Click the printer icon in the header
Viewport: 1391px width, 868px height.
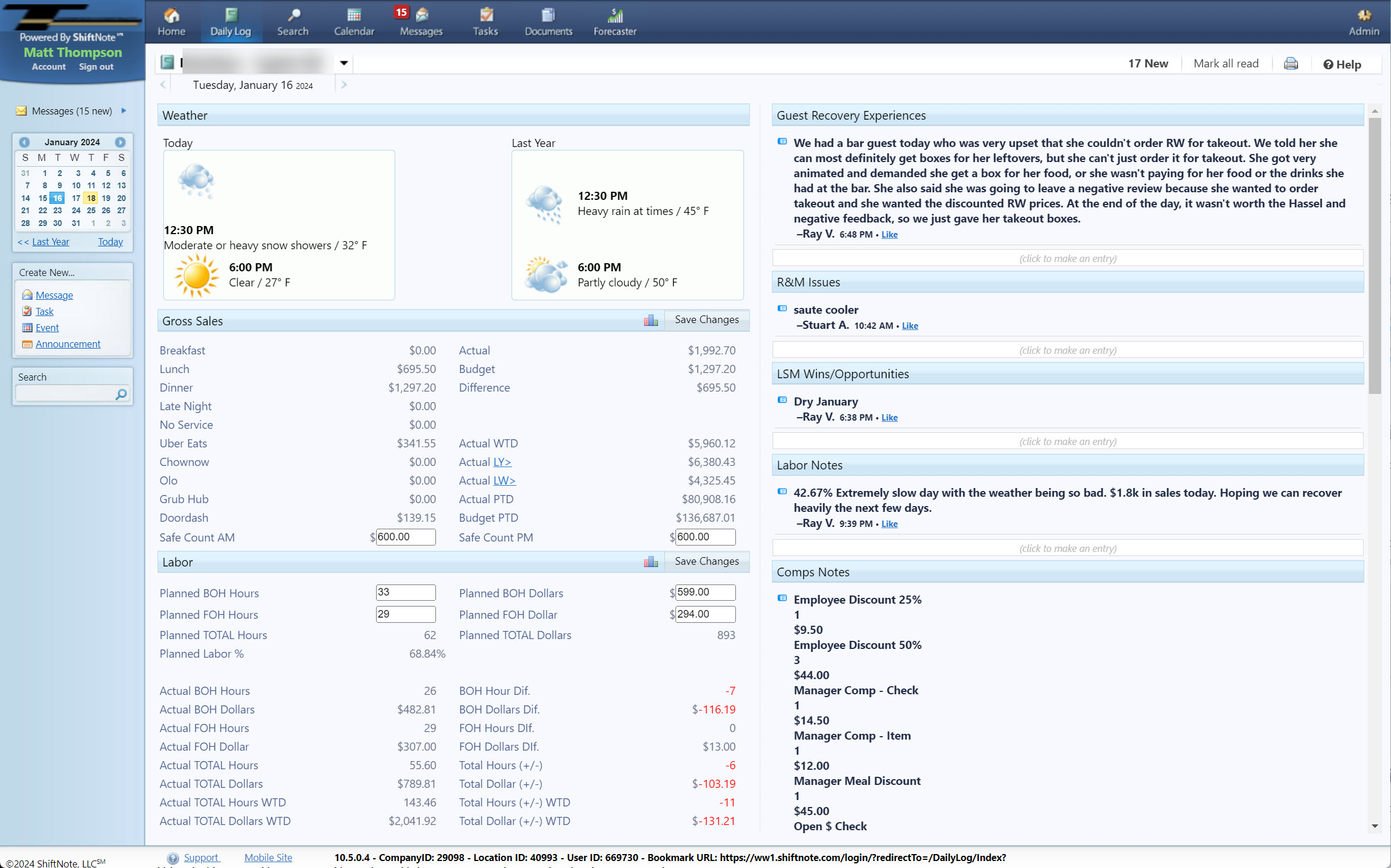[1290, 64]
